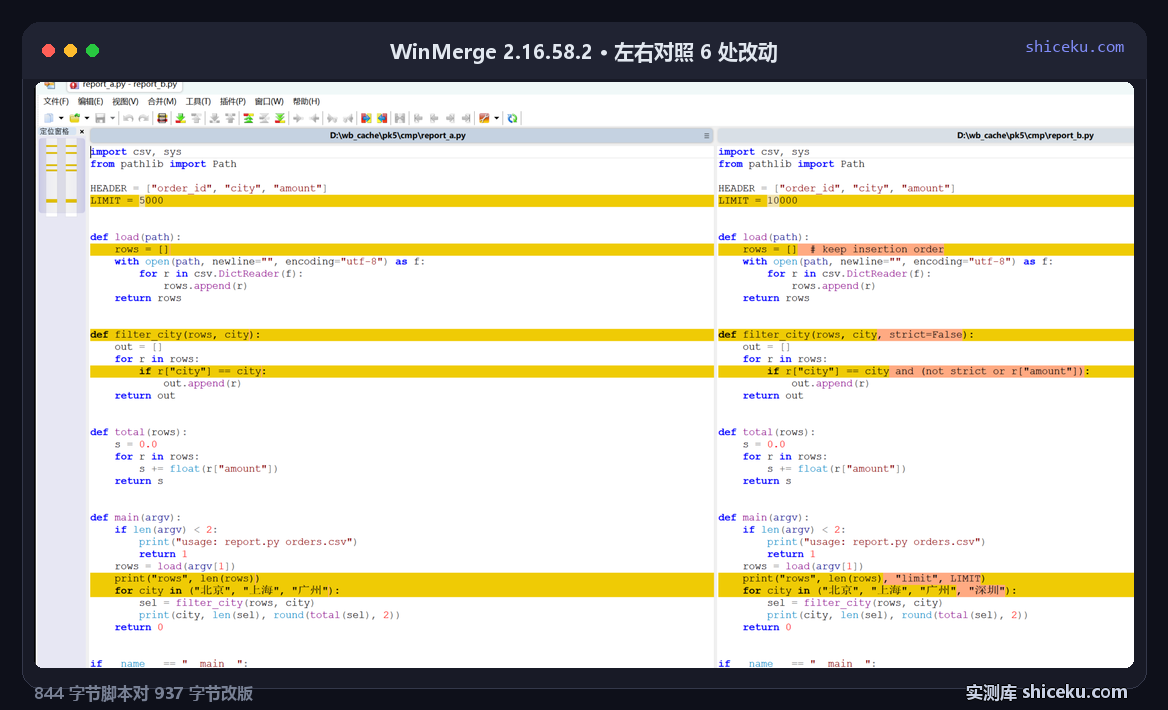Open the left pane header menu button
The image size is (1168, 710).
[706, 136]
